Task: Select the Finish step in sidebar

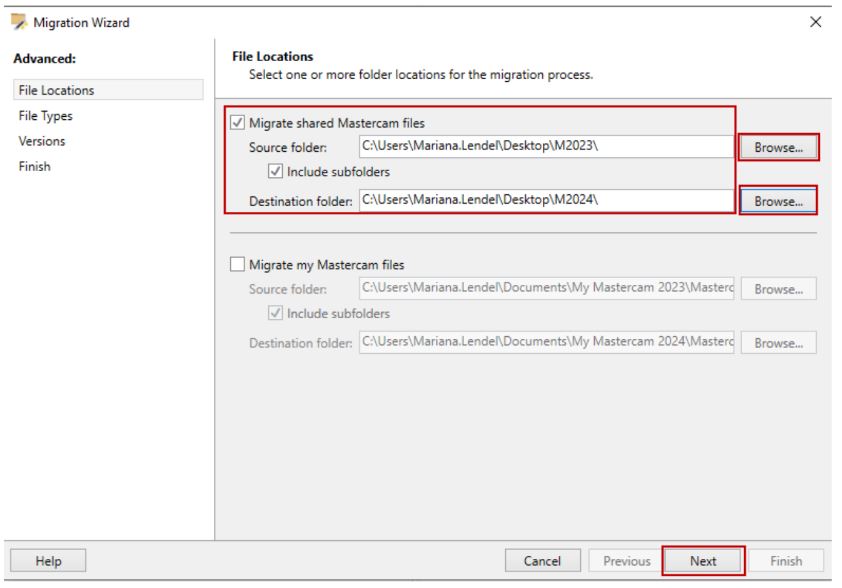Action: [34, 166]
